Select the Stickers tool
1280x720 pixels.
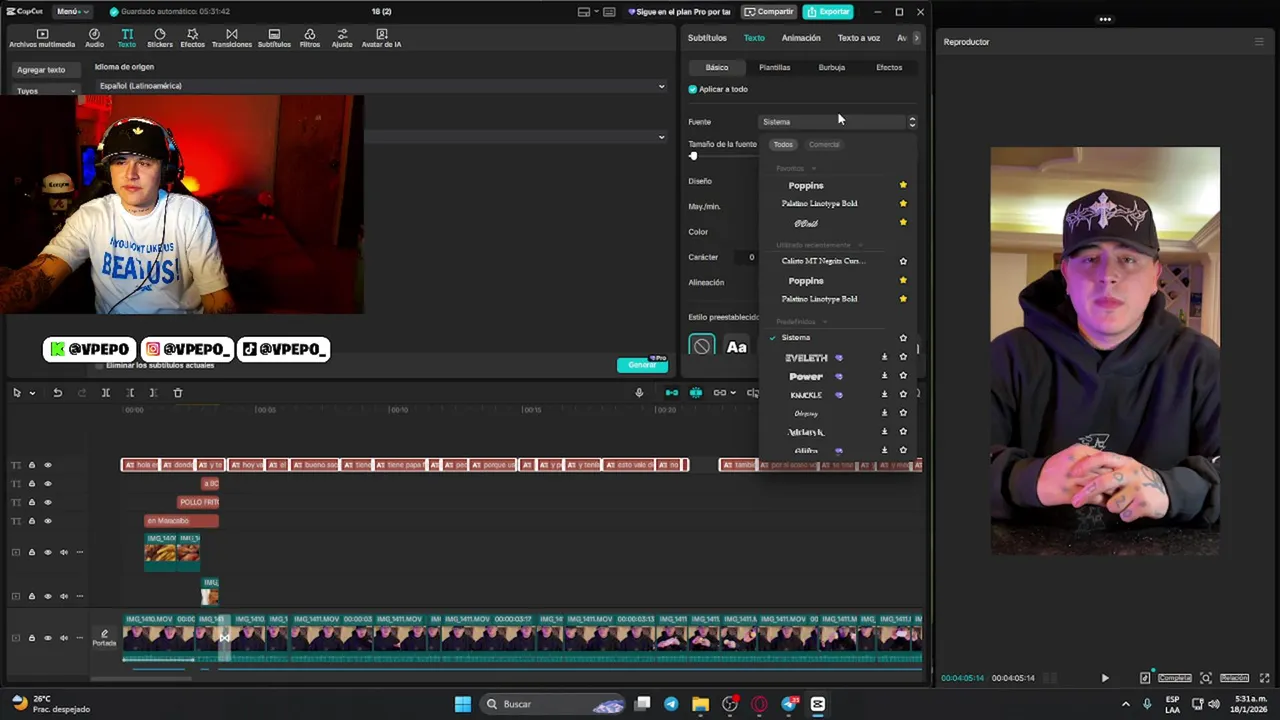click(x=160, y=38)
